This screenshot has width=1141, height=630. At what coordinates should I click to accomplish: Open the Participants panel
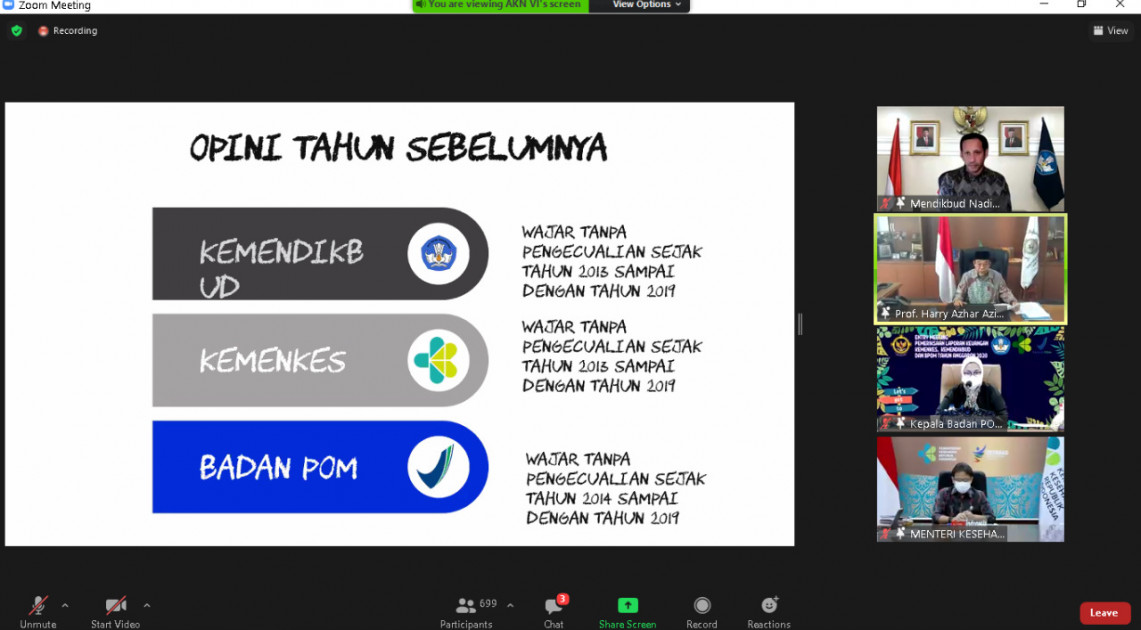tap(466, 611)
